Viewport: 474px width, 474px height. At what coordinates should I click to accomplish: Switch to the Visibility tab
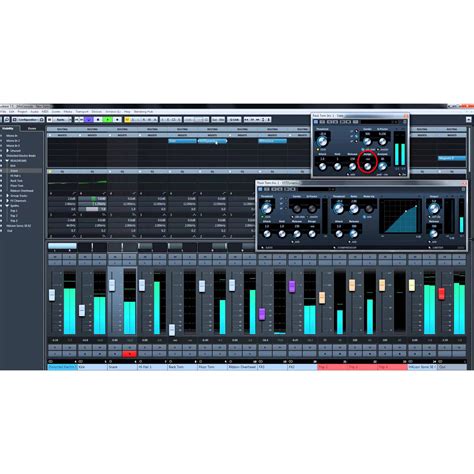click(8, 128)
